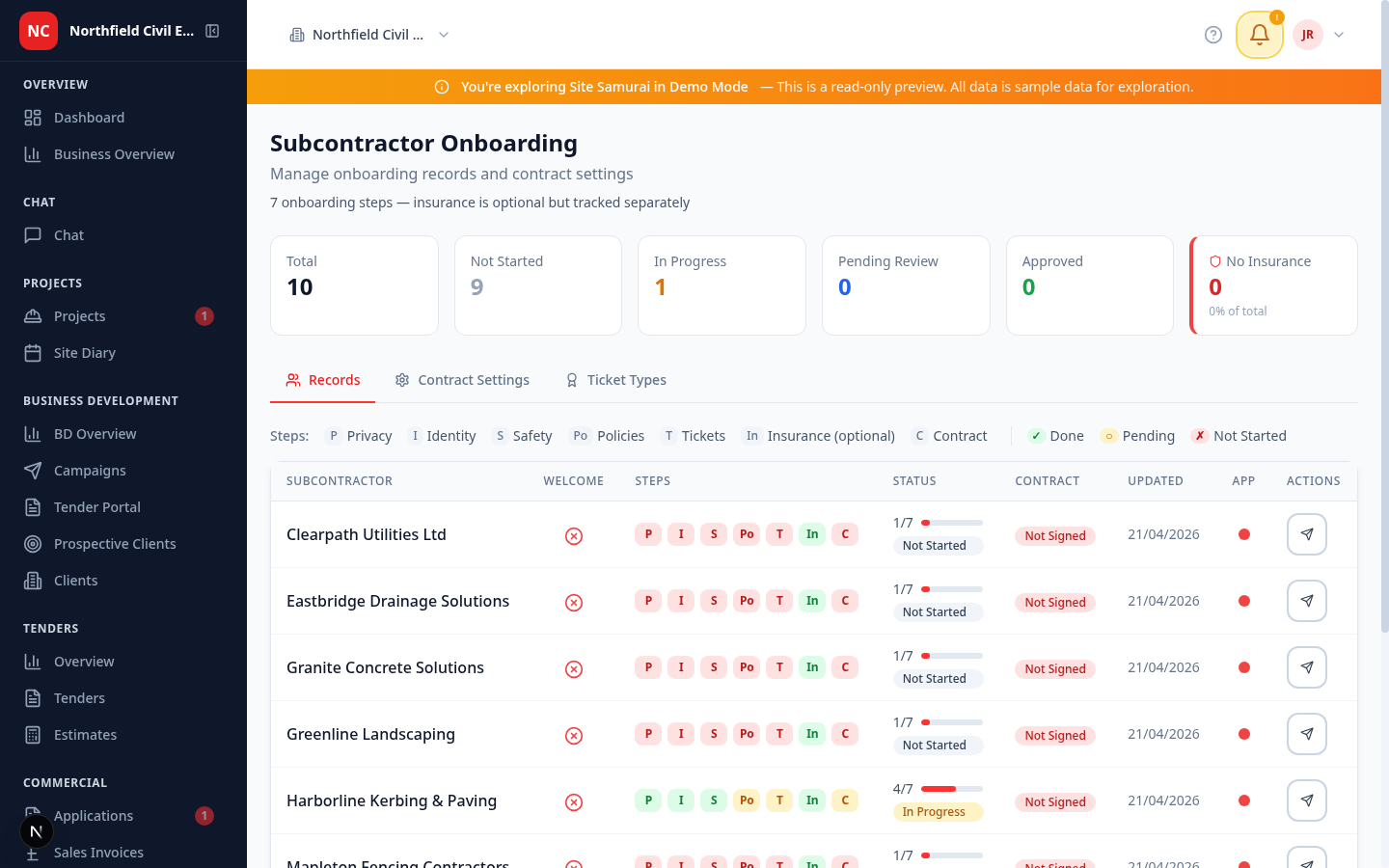Click the help question-mark icon
The image size is (1389, 868).
coord(1212,35)
